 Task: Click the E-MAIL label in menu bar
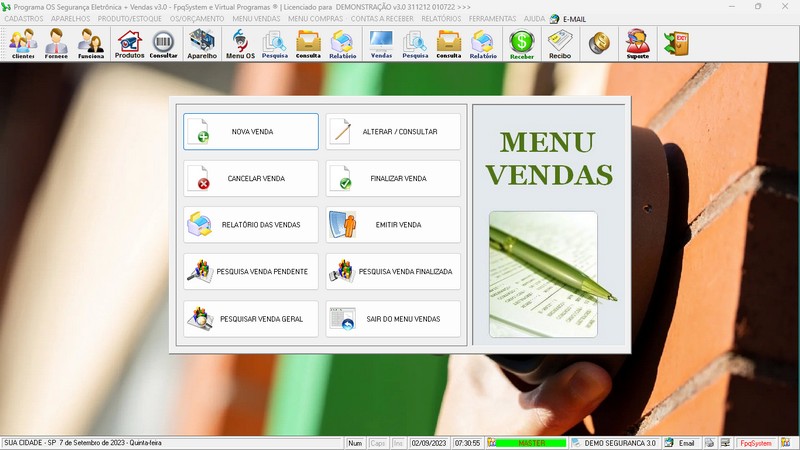574,19
